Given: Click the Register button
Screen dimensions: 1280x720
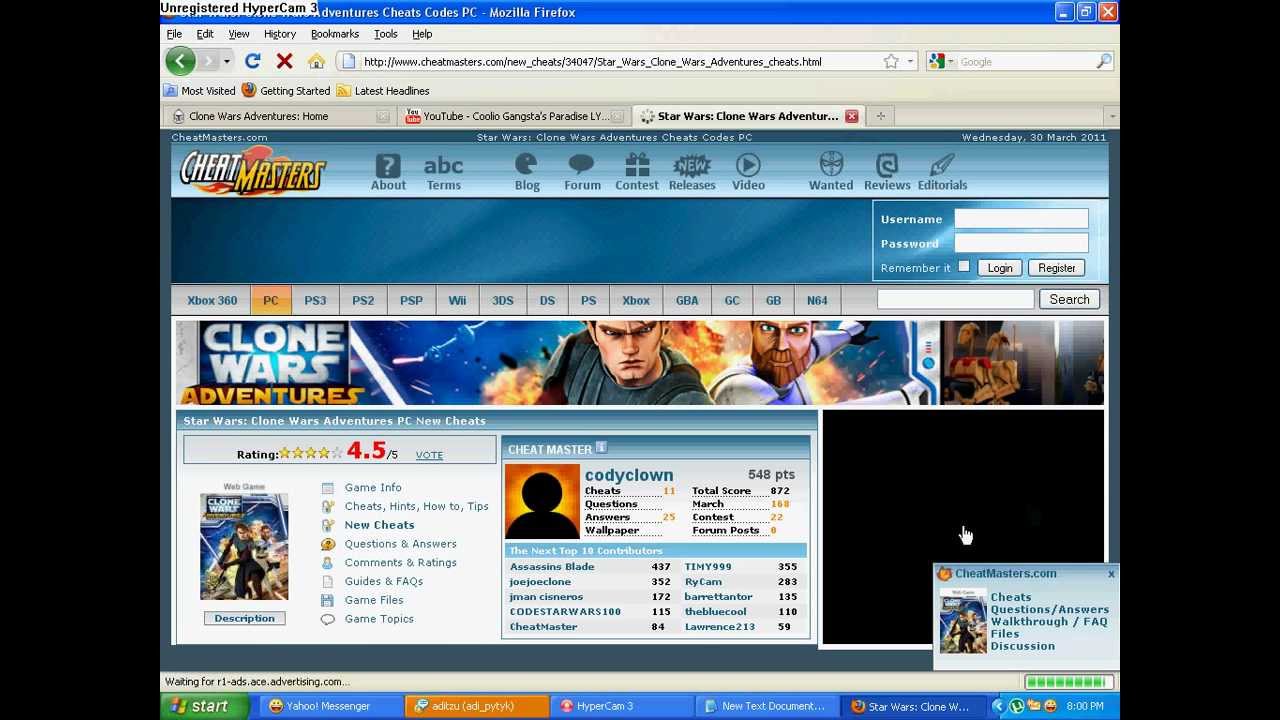Looking at the screenshot, I should [x=1056, y=268].
